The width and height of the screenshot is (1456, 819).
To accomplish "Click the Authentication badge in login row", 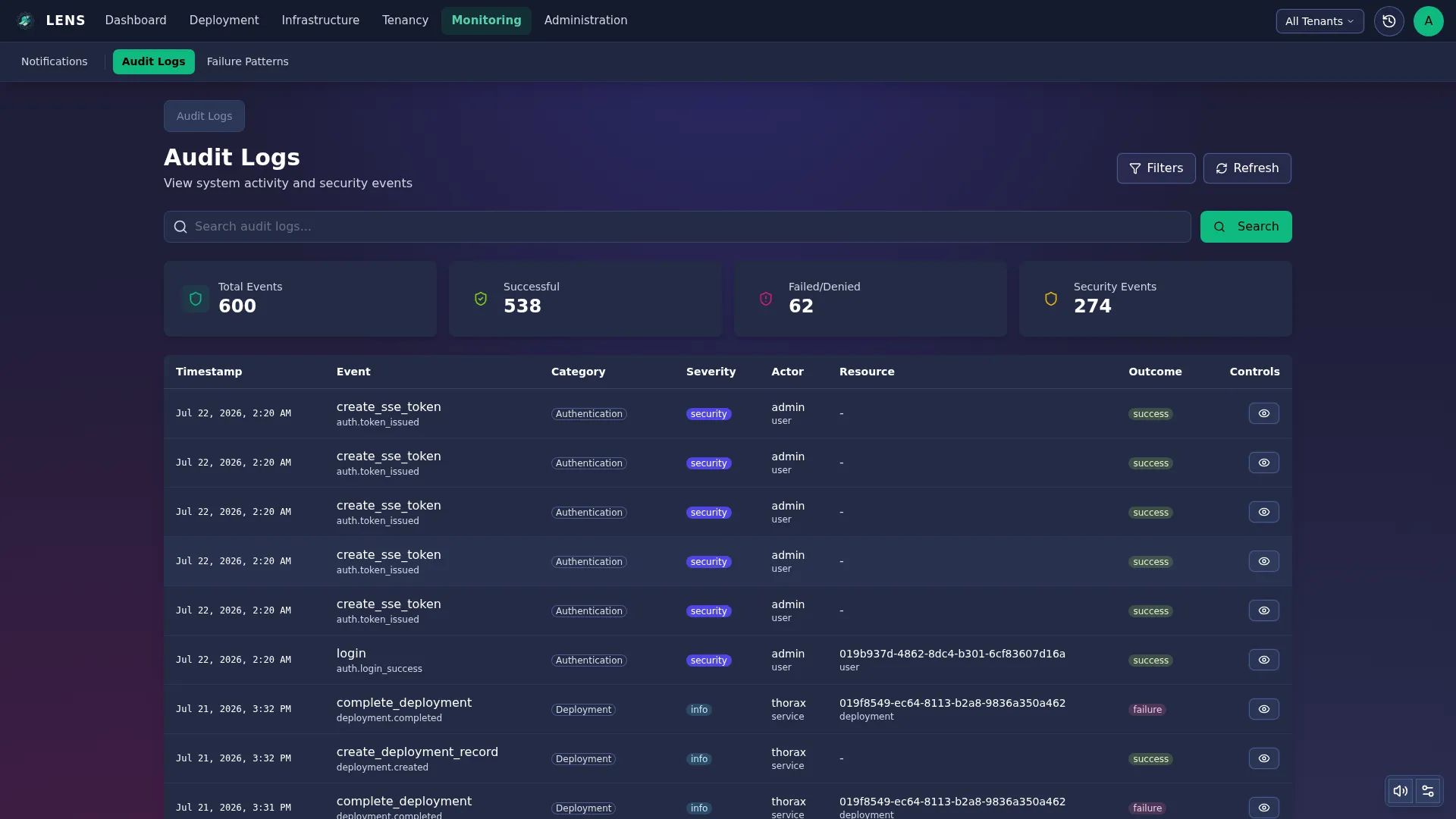I will click(x=588, y=661).
